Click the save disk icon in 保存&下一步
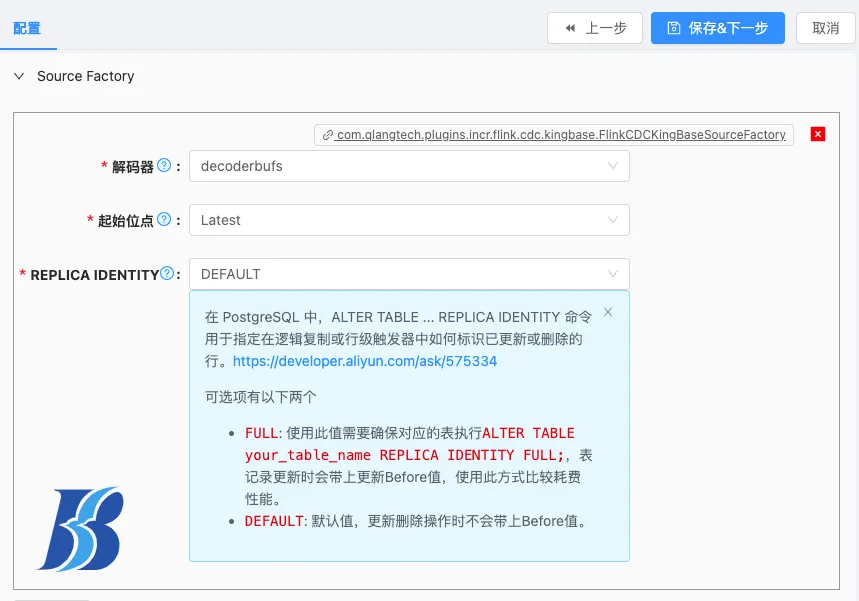This screenshot has width=859, height=601. point(674,28)
